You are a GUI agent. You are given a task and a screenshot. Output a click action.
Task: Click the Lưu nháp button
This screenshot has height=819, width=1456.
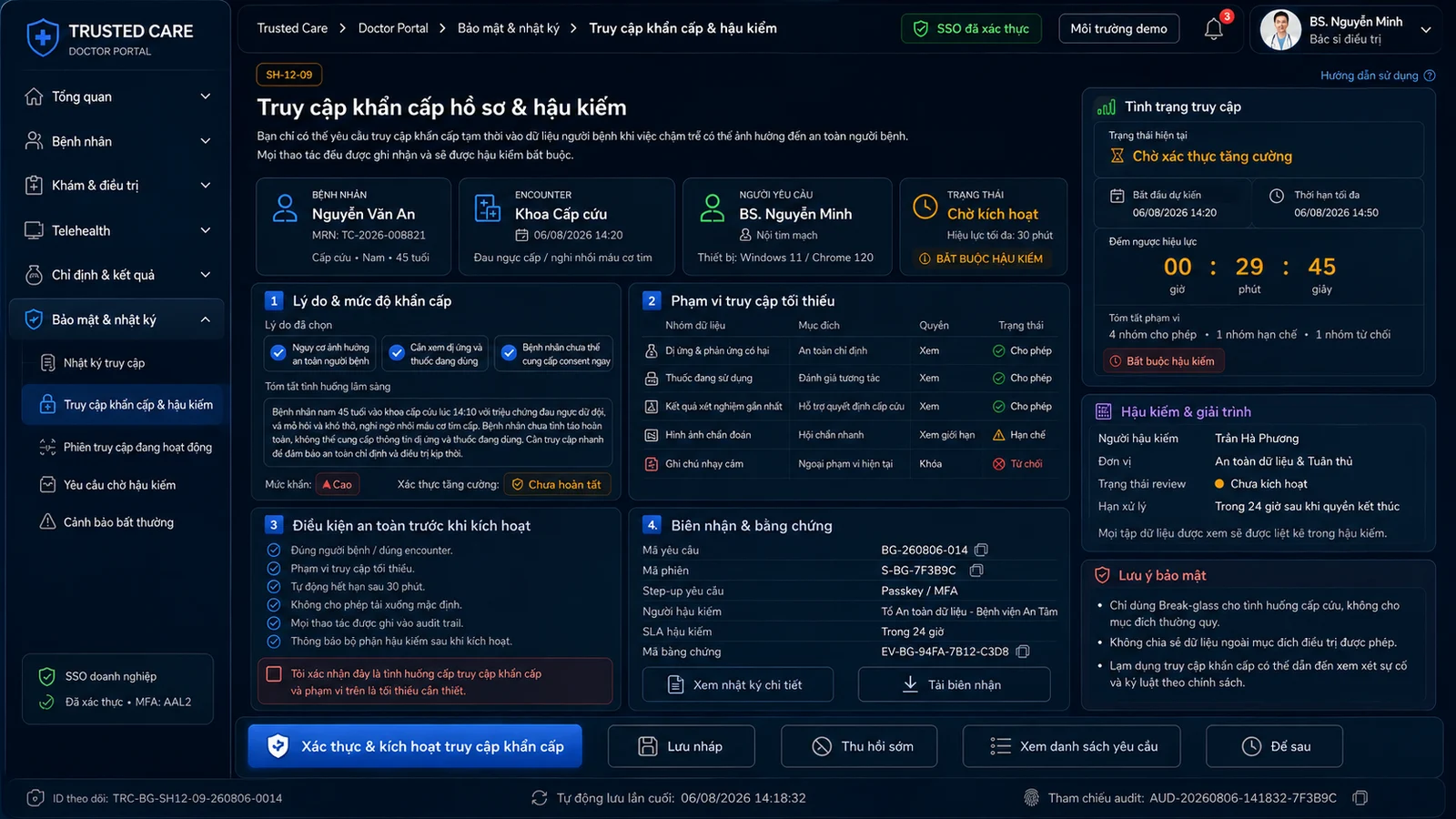click(682, 746)
